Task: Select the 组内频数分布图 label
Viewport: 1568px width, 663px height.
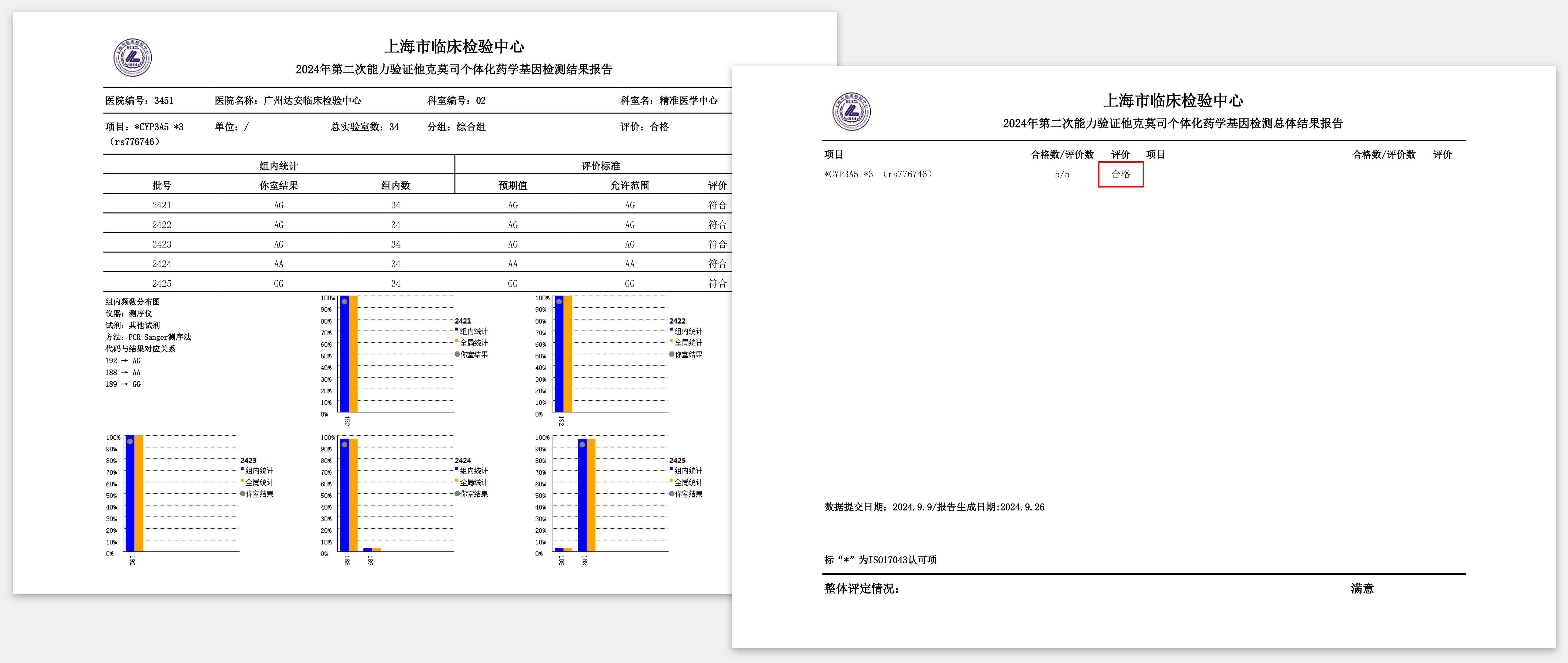Action: click(x=133, y=301)
